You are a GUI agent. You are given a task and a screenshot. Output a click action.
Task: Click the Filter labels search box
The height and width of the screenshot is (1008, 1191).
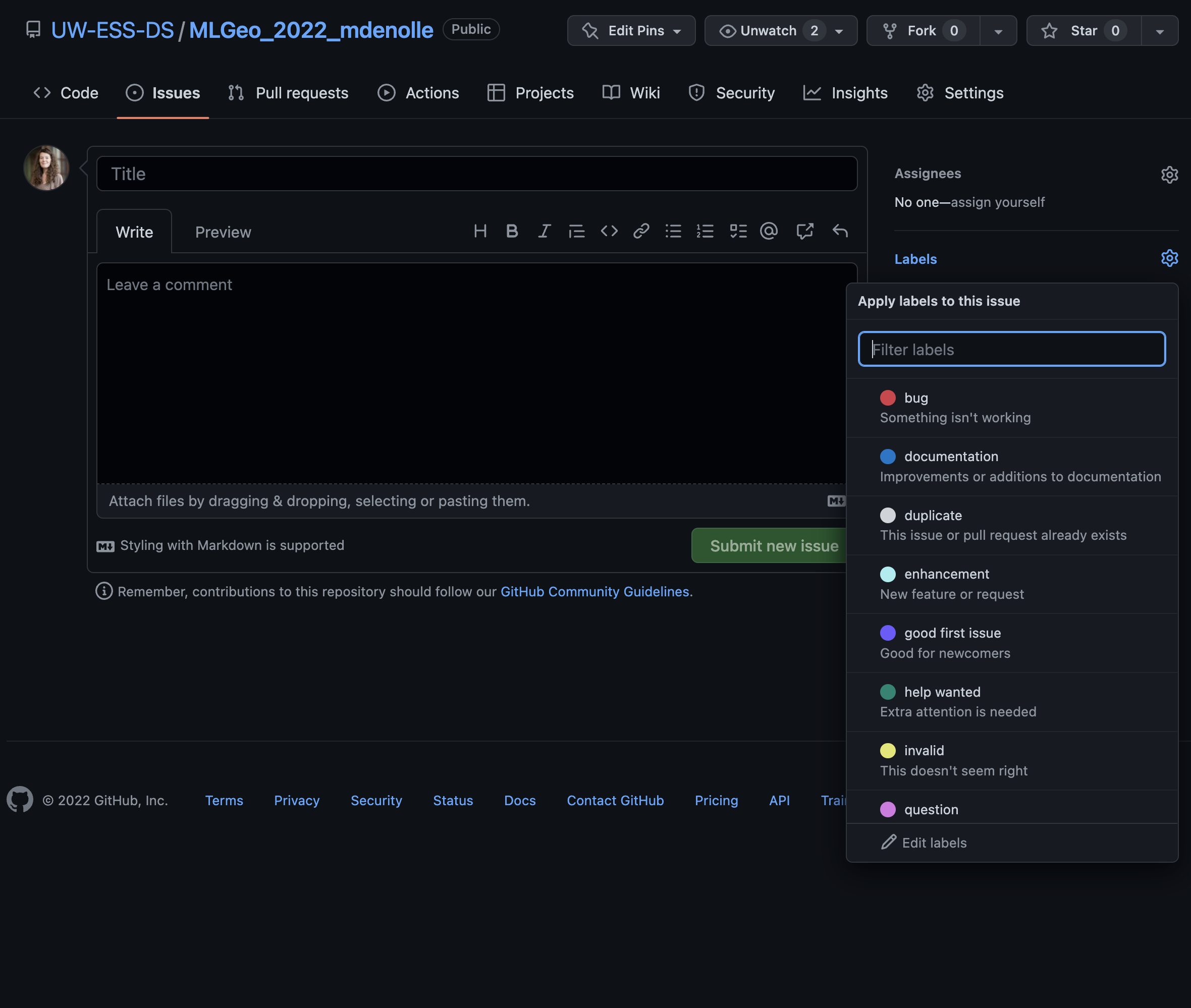[x=1011, y=349]
